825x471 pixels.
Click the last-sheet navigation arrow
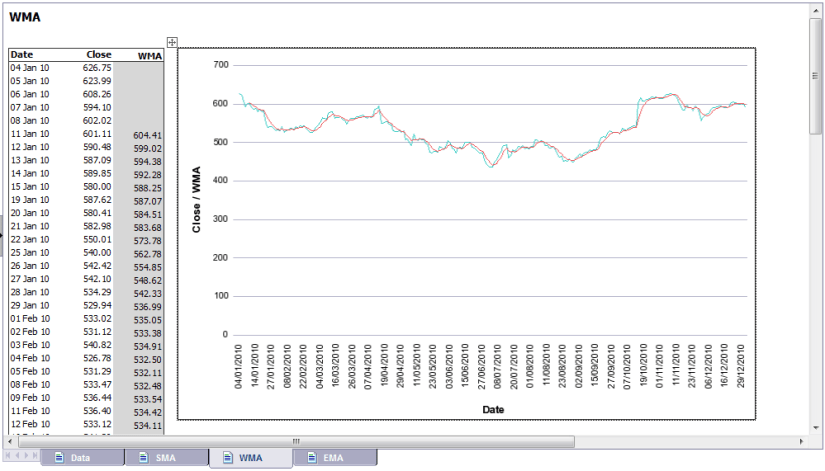point(35,455)
